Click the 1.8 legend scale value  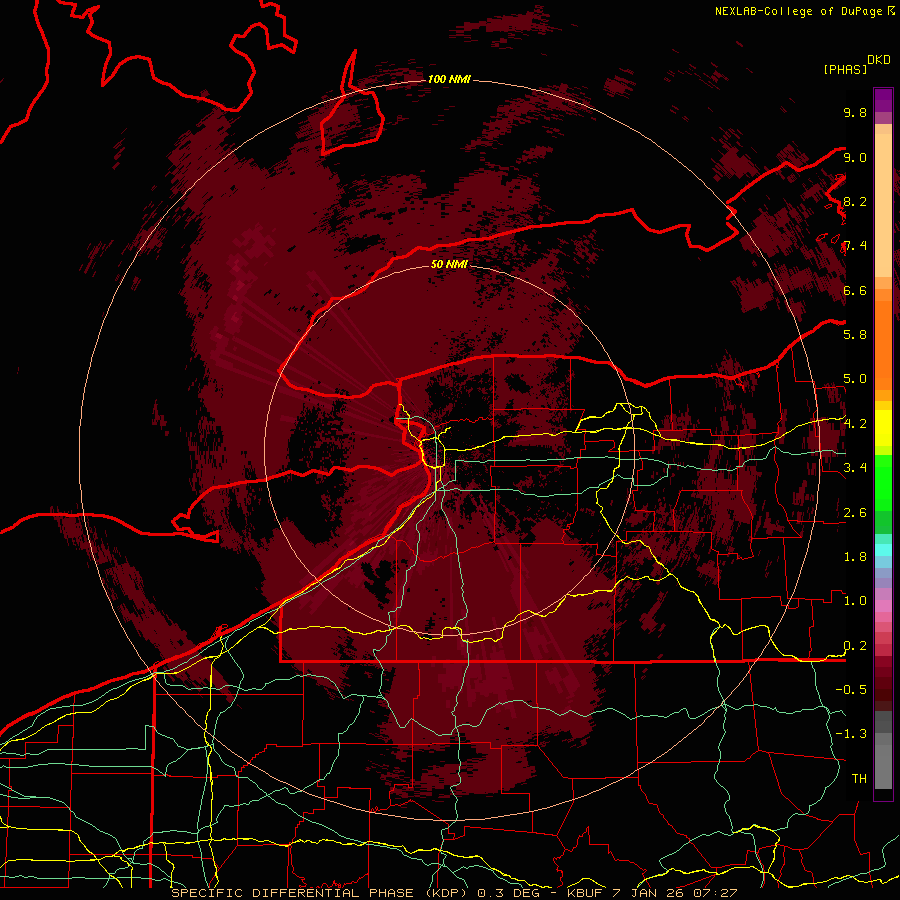(855, 557)
